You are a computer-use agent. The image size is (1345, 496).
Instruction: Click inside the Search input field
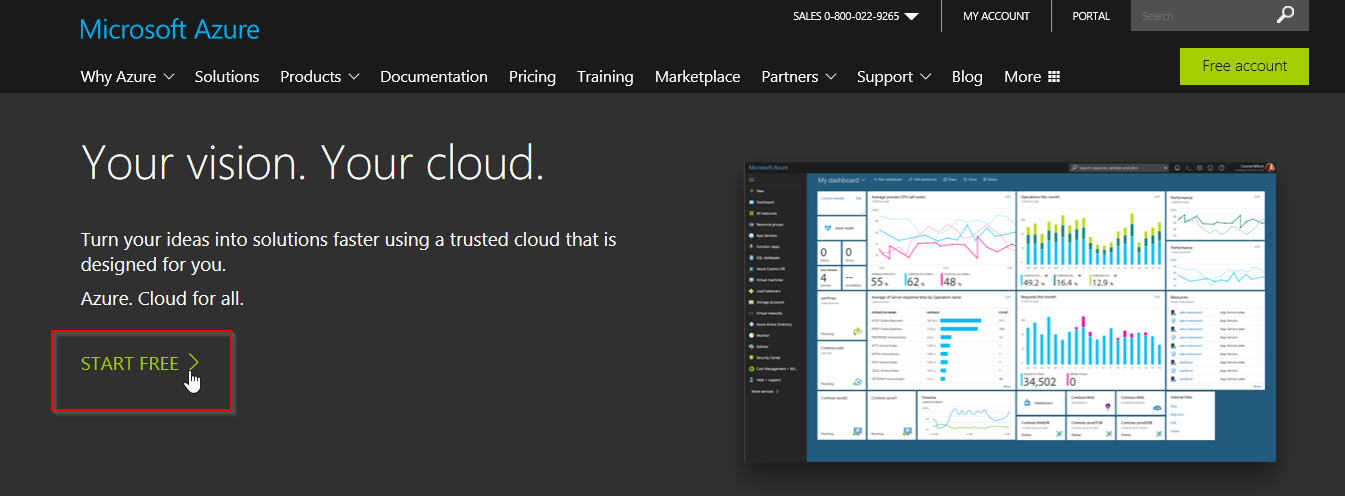pyautogui.click(x=1200, y=16)
